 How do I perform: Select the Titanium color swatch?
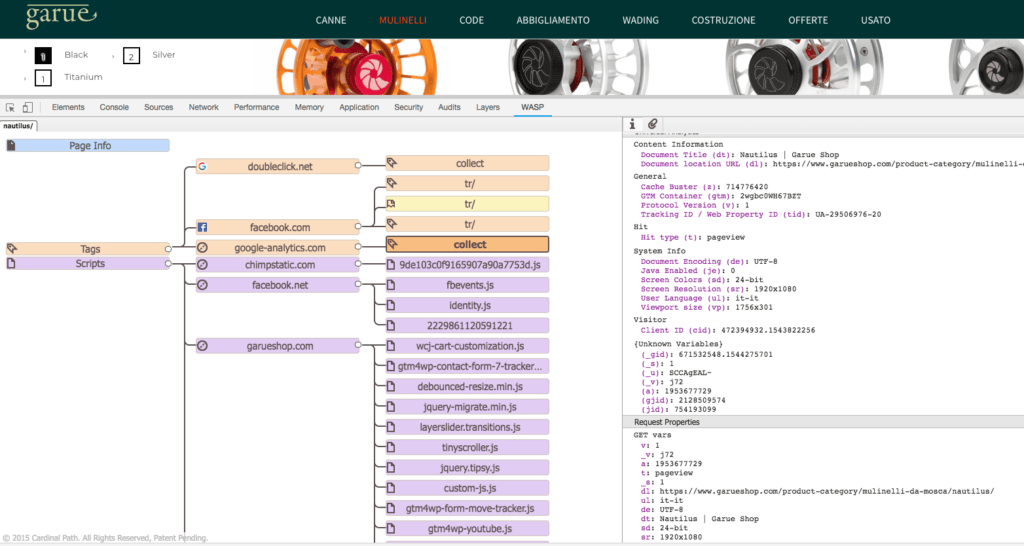pyautogui.click(x=43, y=78)
